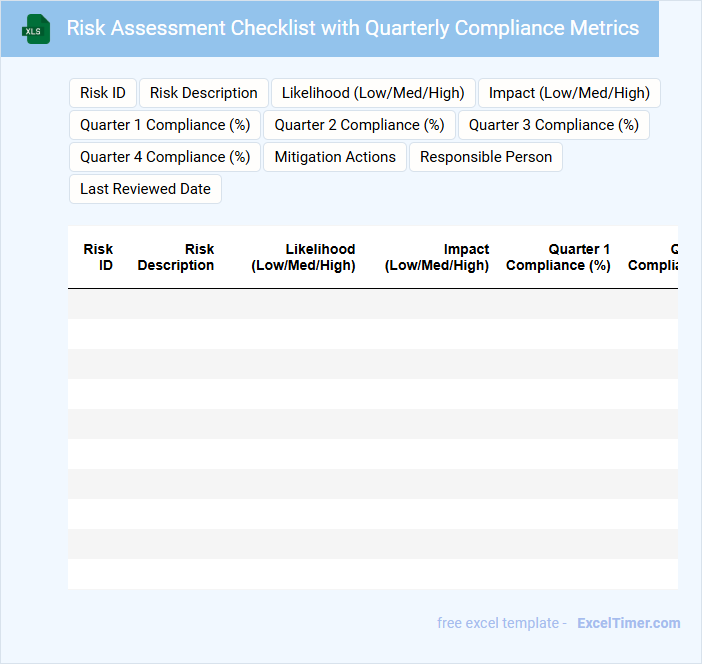This screenshot has width=702, height=664.
Task: Pick the Quarter 4 Compliance (%) tag
Action: [165, 157]
